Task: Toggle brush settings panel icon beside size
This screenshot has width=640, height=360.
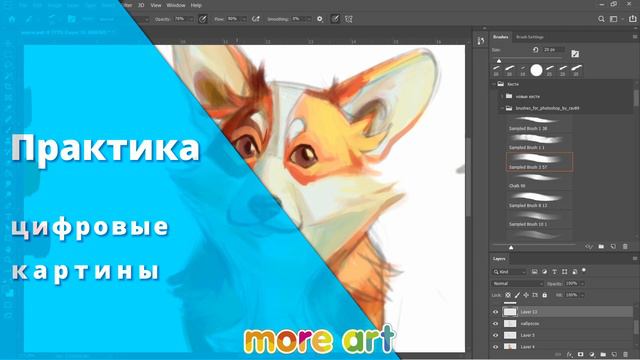Action: pyautogui.click(x=575, y=53)
